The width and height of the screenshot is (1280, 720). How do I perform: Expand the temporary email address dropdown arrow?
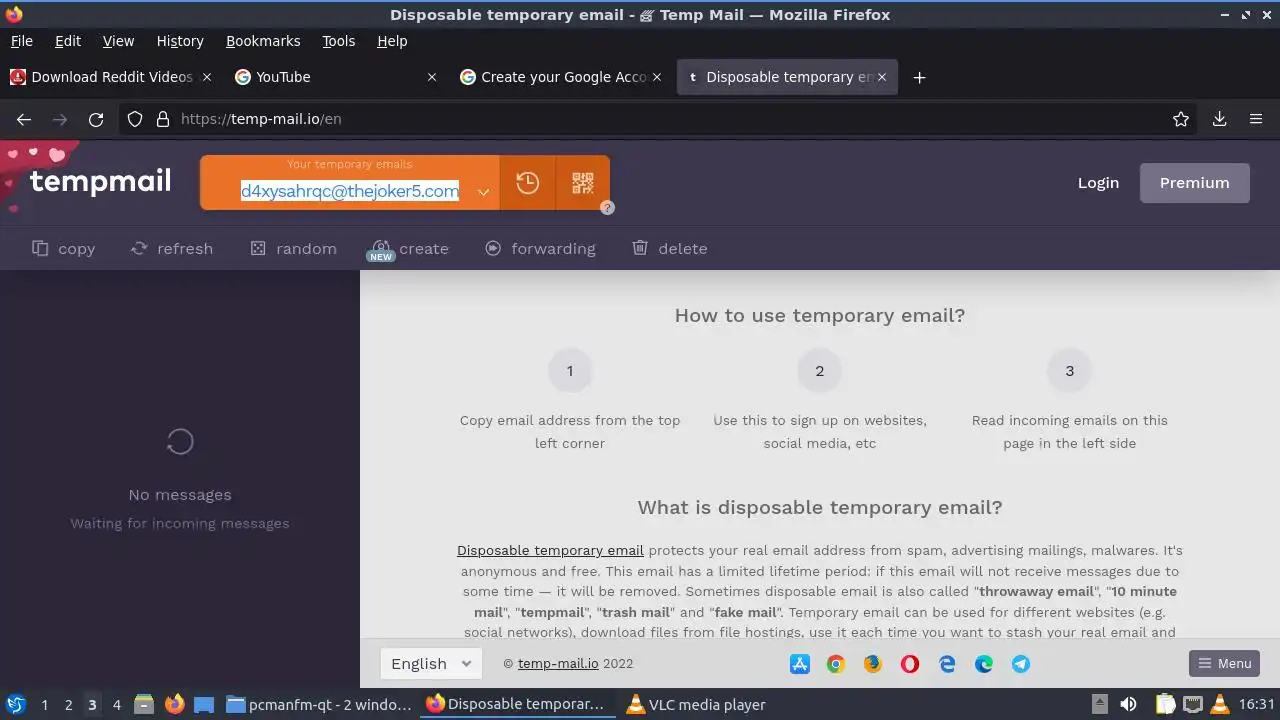(483, 192)
